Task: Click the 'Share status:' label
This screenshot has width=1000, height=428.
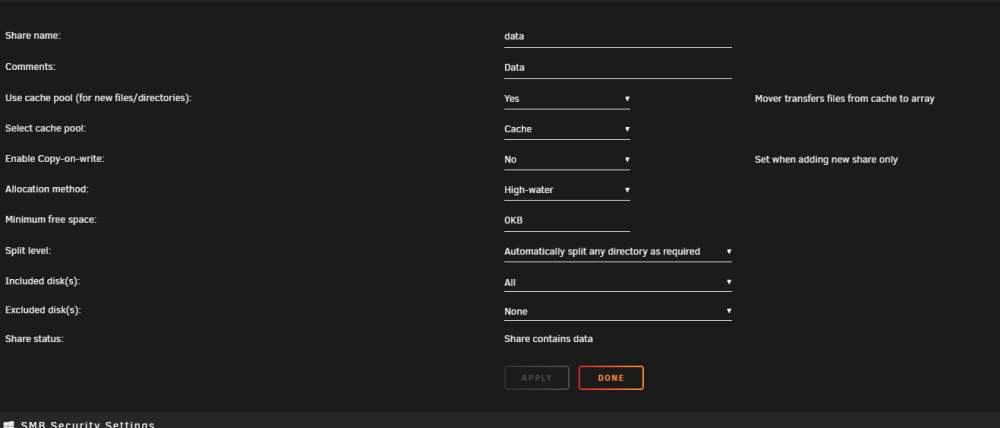Action: coord(34,339)
